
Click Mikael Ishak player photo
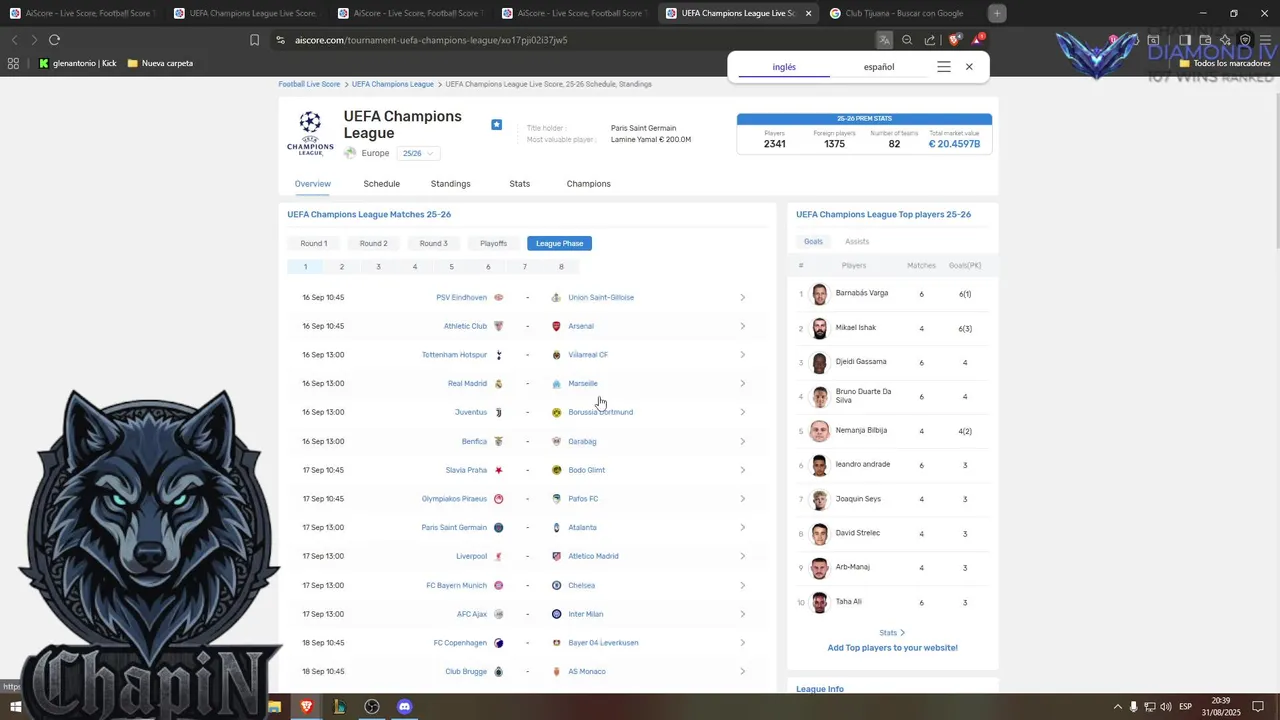[x=820, y=328]
